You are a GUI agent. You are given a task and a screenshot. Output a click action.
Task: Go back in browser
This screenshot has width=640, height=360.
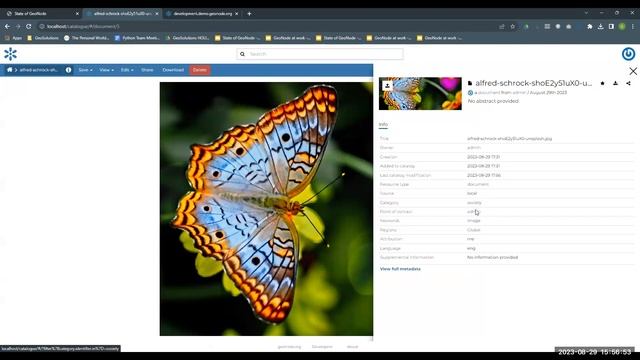point(7,26)
